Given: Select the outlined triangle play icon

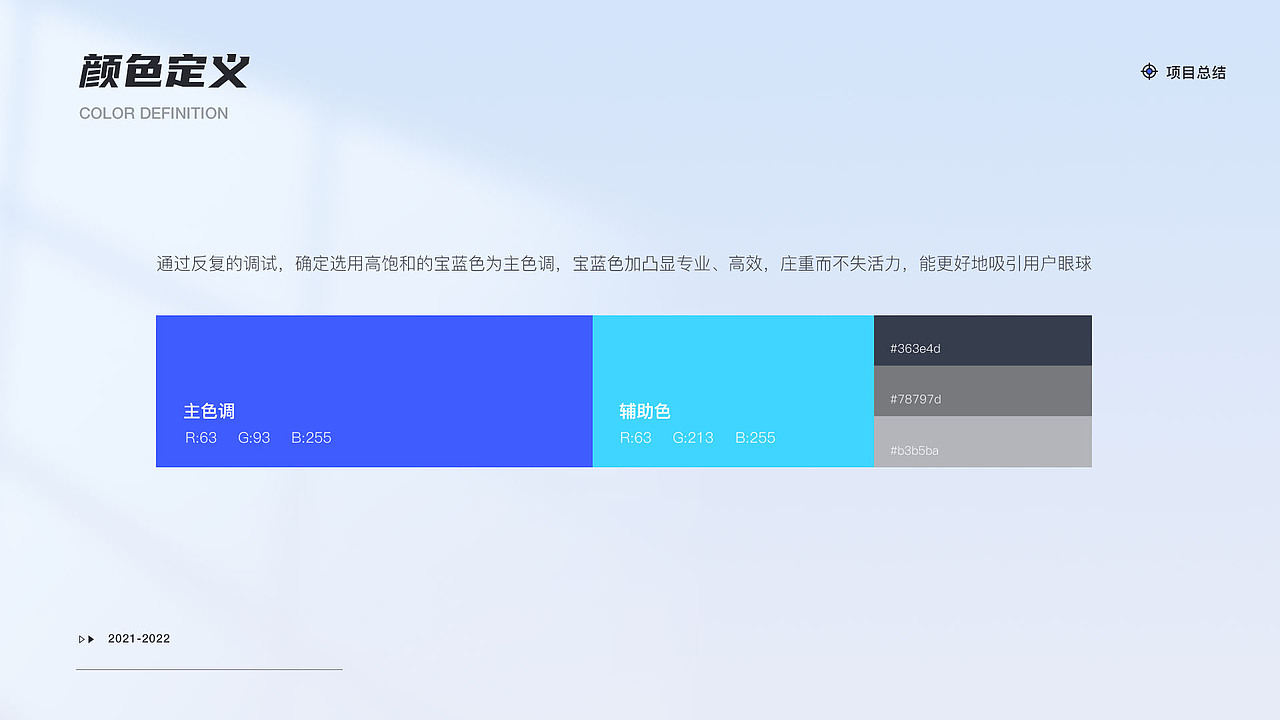Looking at the screenshot, I should [81, 638].
